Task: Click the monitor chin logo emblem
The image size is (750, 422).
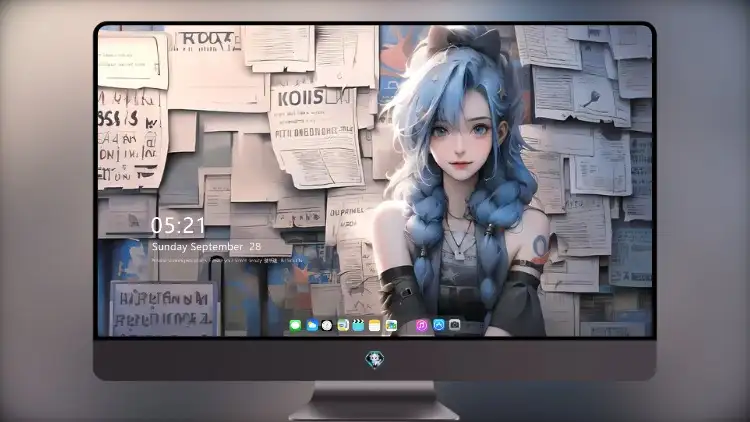Action: [x=375, y=359]
